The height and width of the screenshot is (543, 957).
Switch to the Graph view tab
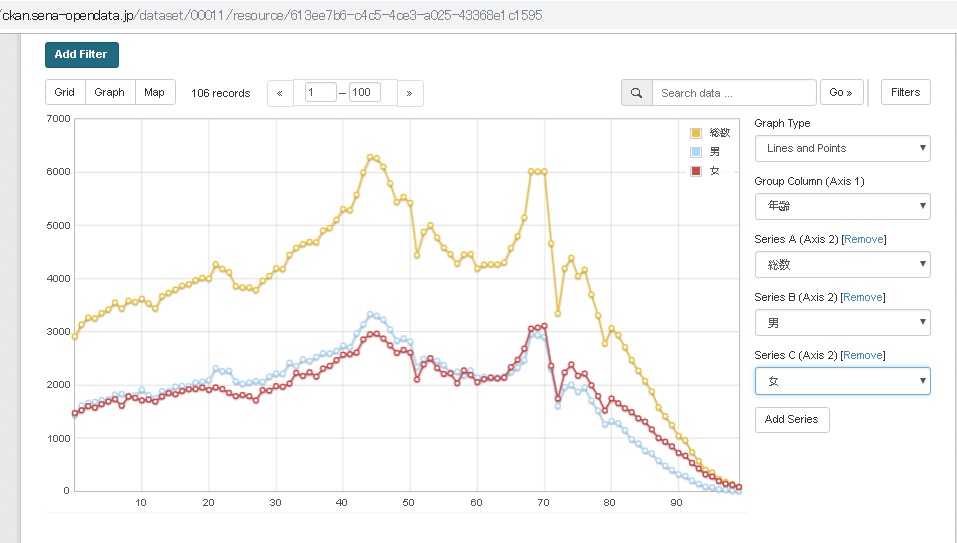coord(110,92)
